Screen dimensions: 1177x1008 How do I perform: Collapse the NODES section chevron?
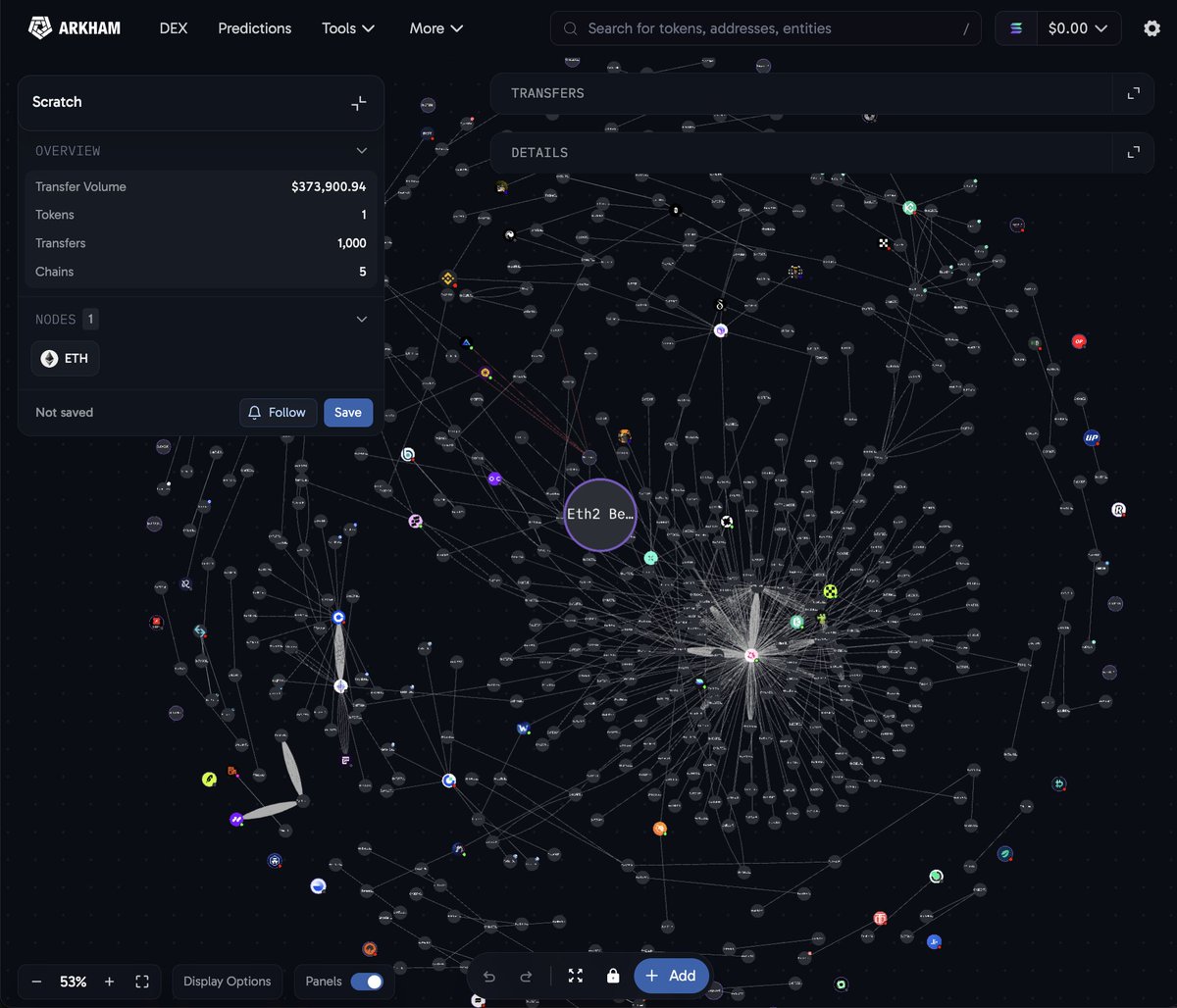[362, 319]
